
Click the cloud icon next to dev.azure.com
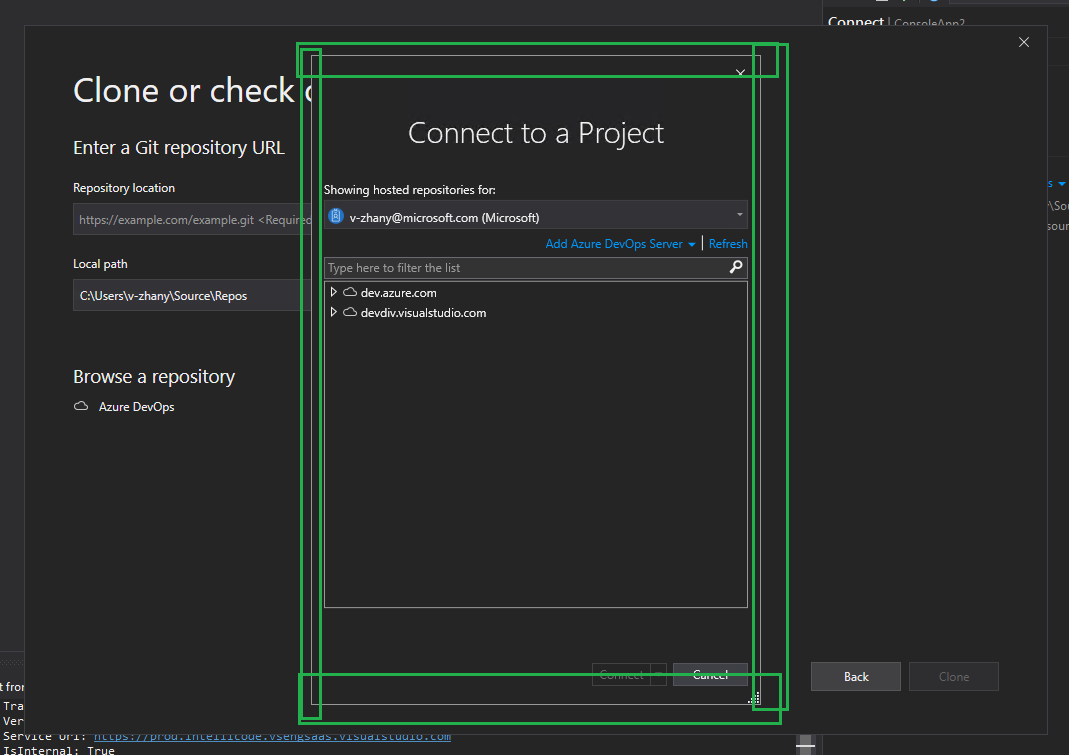[349, 292]
